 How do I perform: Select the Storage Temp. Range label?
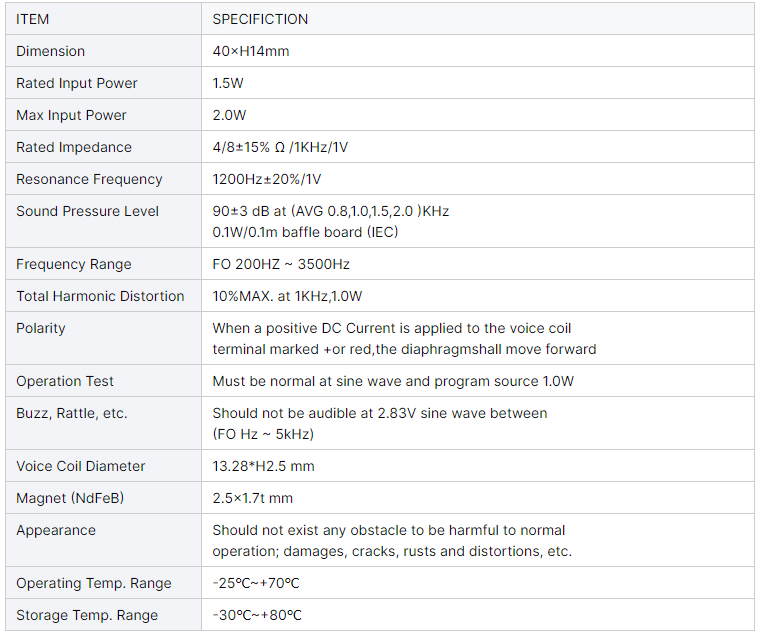87,615
